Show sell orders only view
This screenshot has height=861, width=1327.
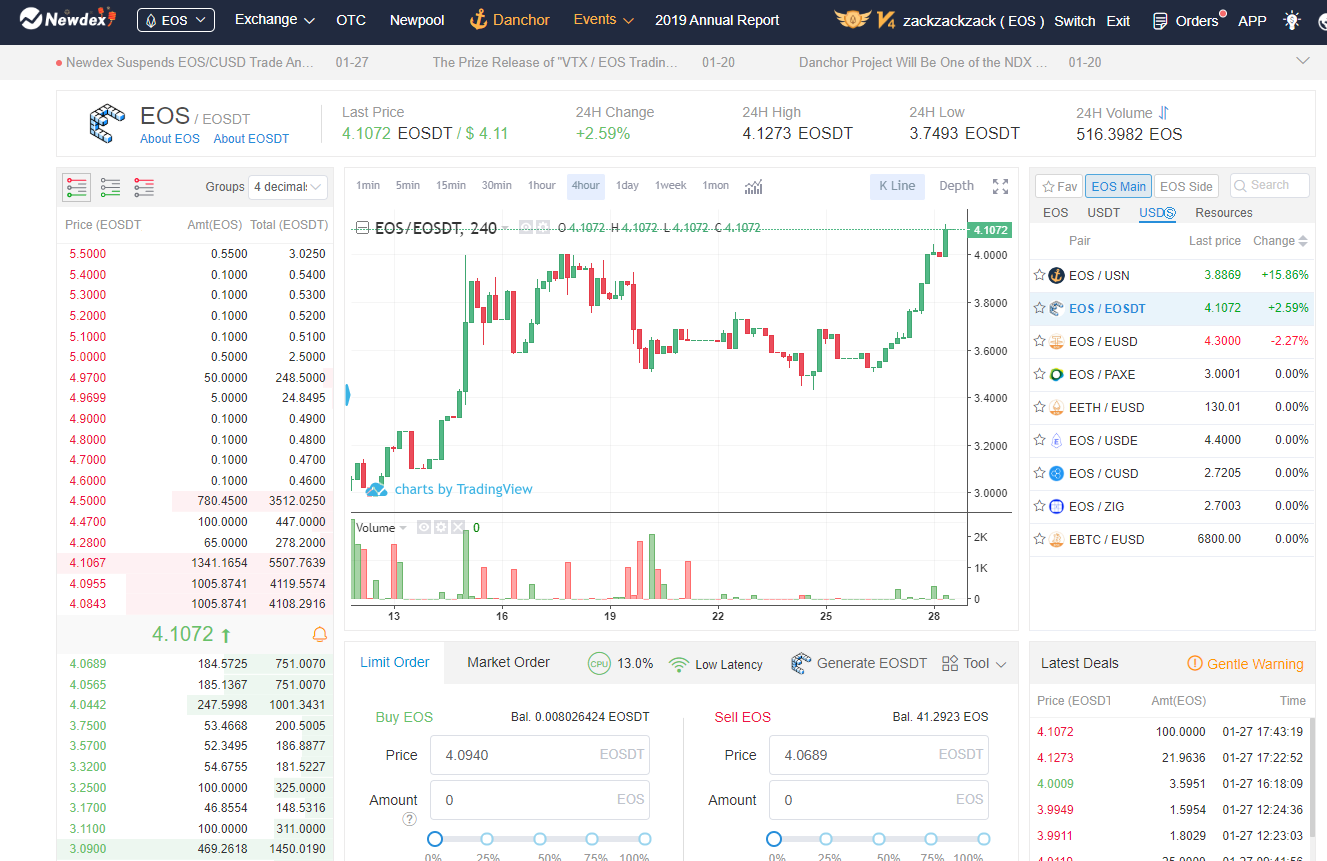144,187
